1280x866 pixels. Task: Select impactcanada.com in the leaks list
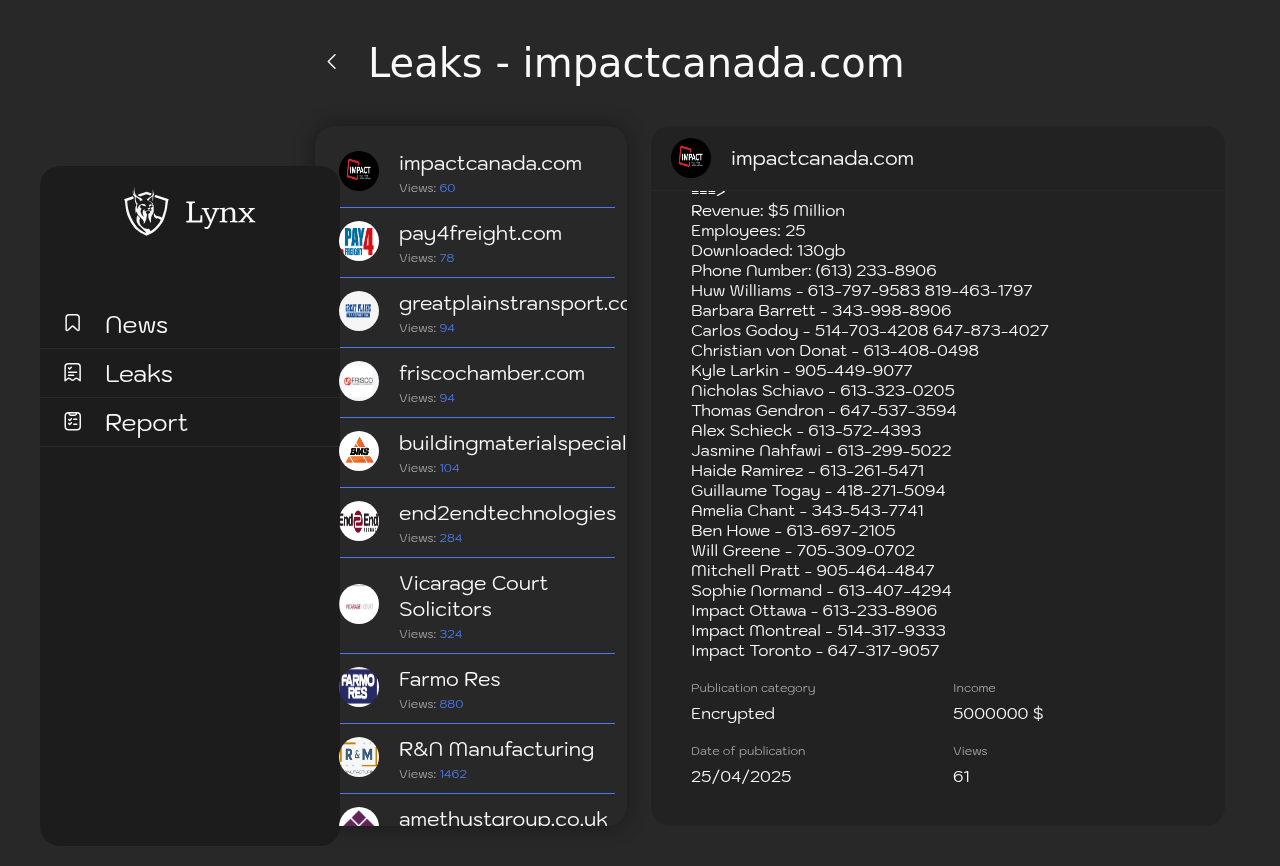pyautogui.click(x=477, y=172)
